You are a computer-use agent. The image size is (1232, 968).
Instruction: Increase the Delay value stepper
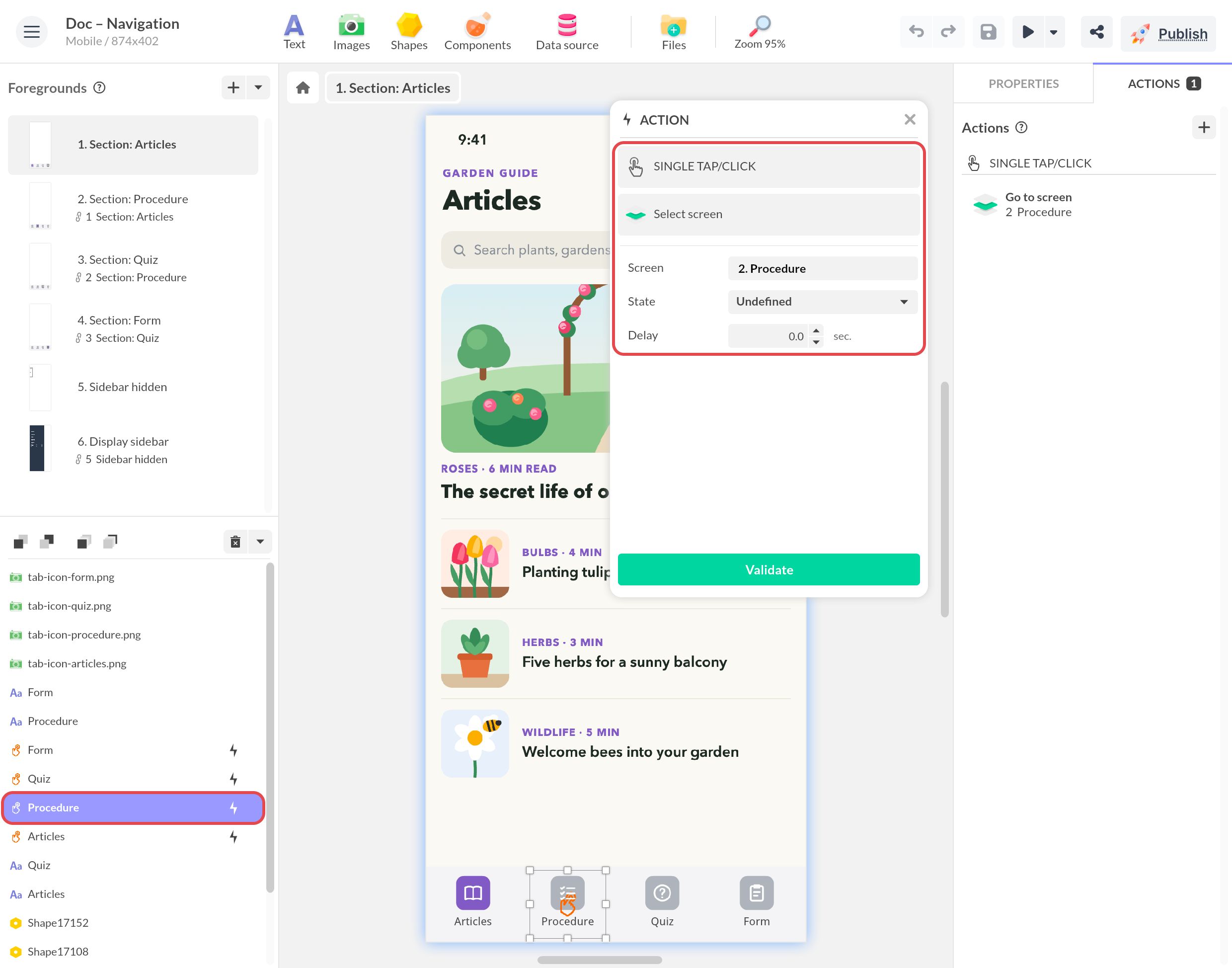point(816,330)
